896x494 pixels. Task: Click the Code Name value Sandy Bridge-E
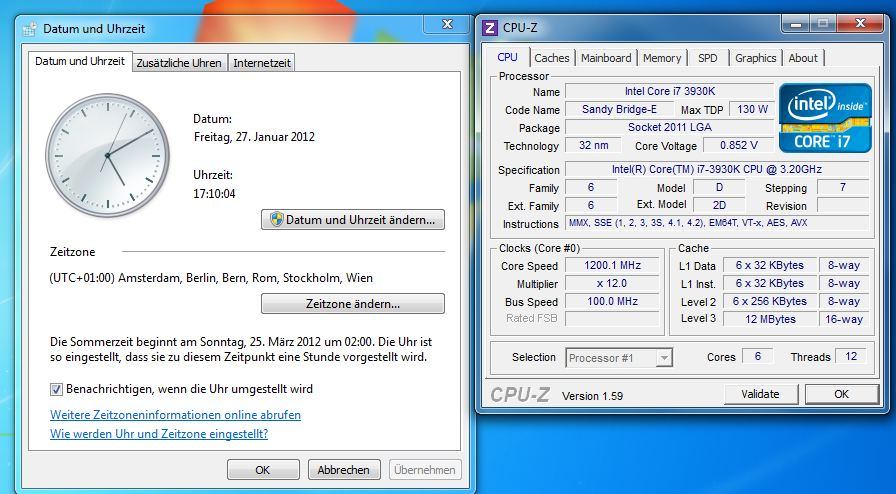[619, 109]
